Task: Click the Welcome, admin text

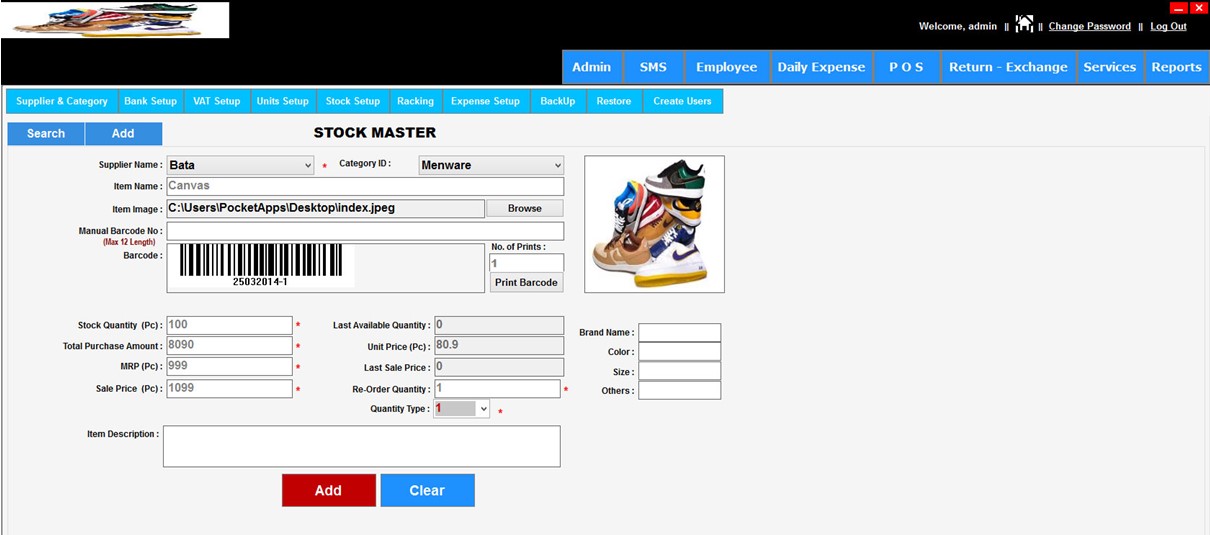Action: (x=958, y=26)
